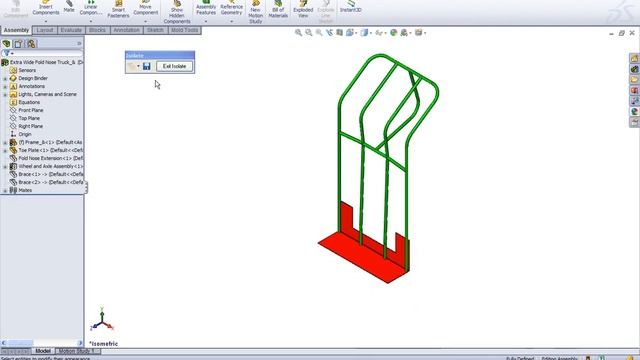Open Assembly Features dropdown arrow

coord(206,21)
